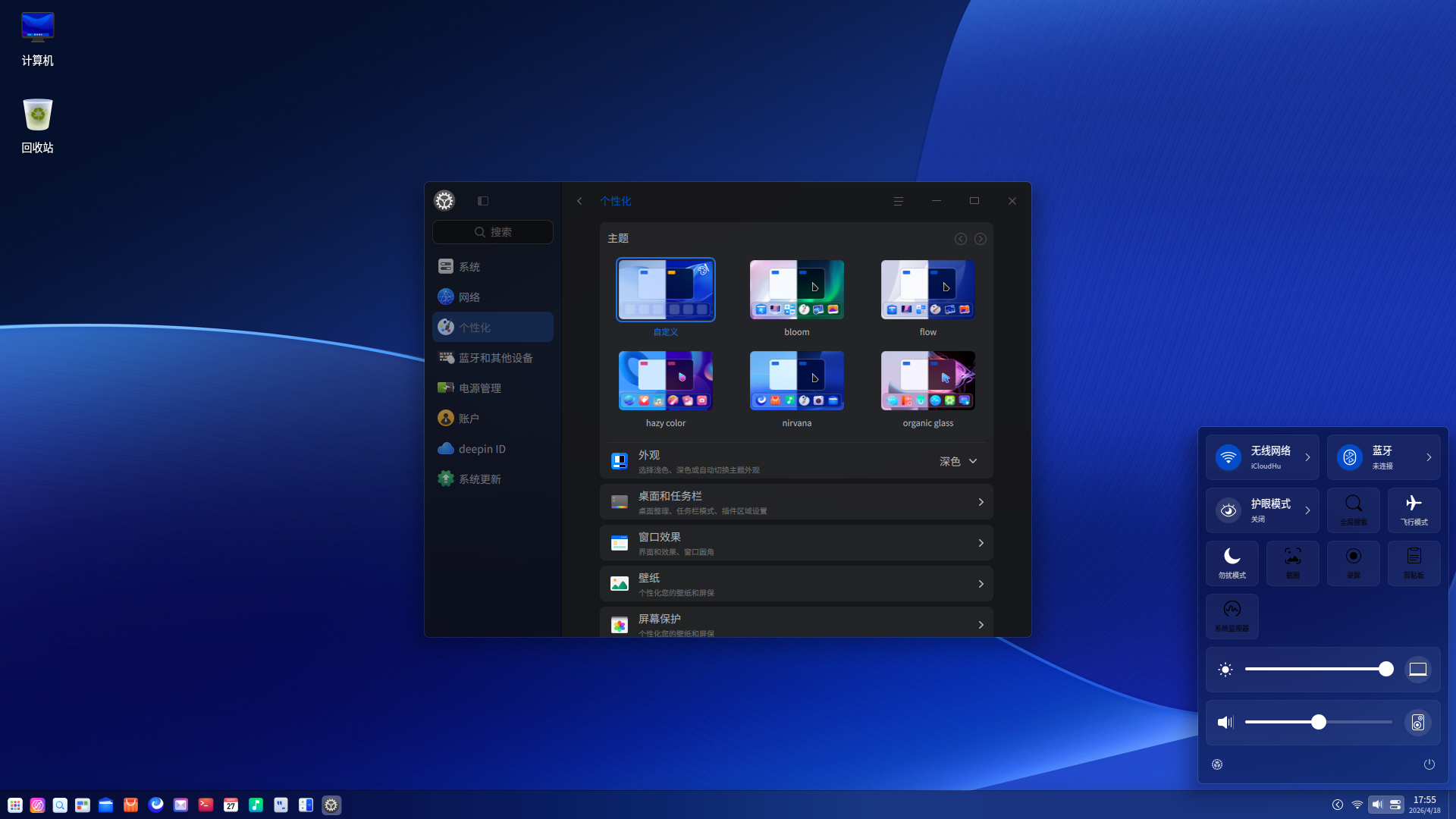The width and height of the screenshot is (1456, 819).
Task: Click the volume slider track
Action: pos(1357,722)
